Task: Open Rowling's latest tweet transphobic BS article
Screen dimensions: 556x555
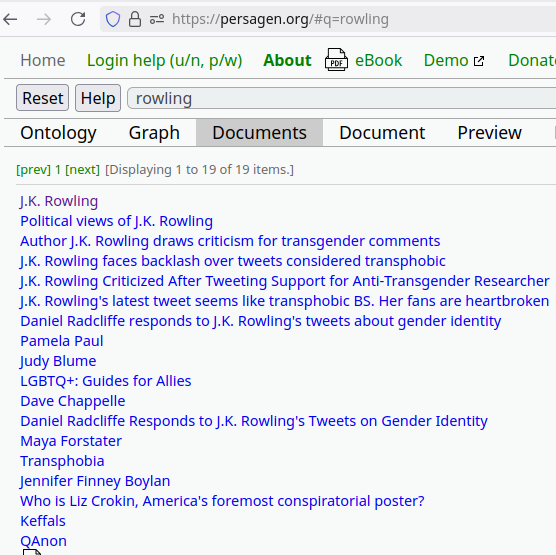Action: (285, 301)
